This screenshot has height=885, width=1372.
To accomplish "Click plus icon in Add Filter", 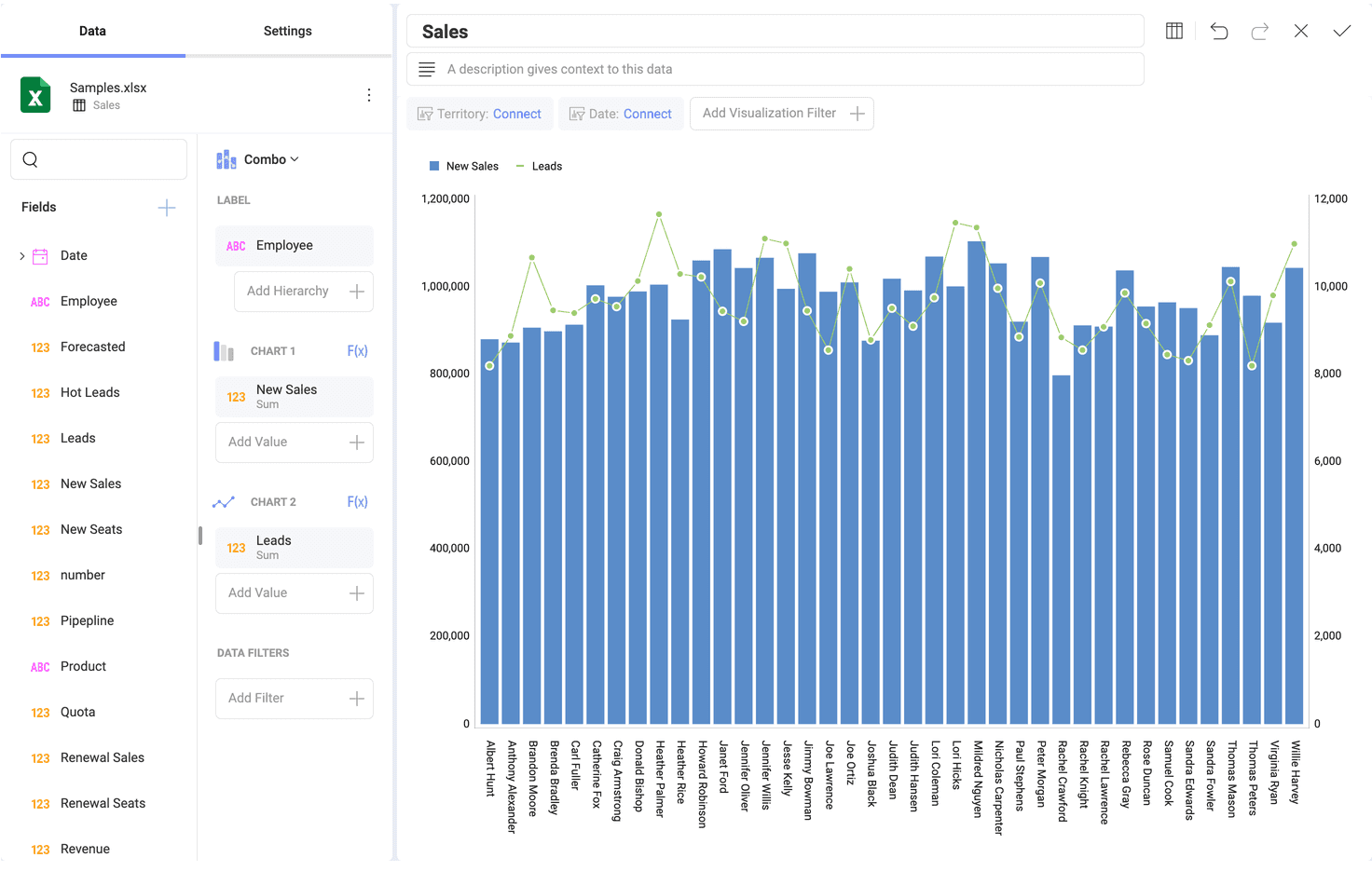I will click(357, 699).
